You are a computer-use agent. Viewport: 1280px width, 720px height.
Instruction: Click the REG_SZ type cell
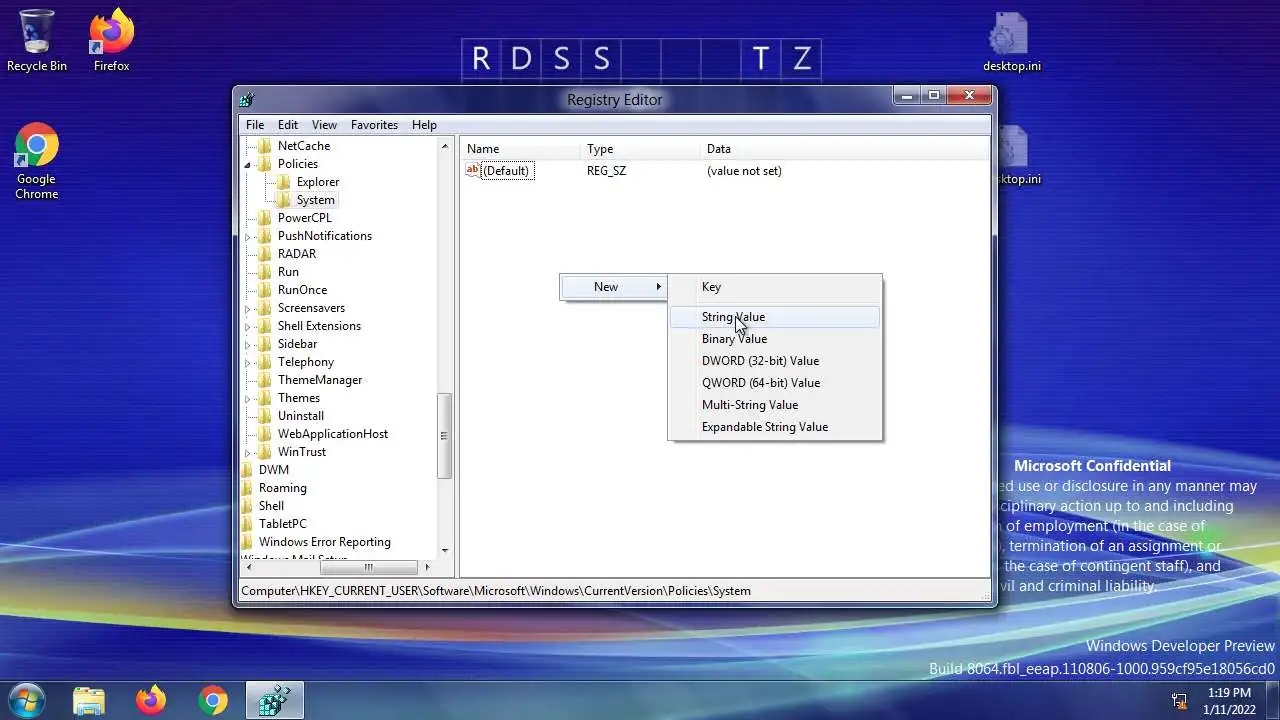click(x=606, y=171)
